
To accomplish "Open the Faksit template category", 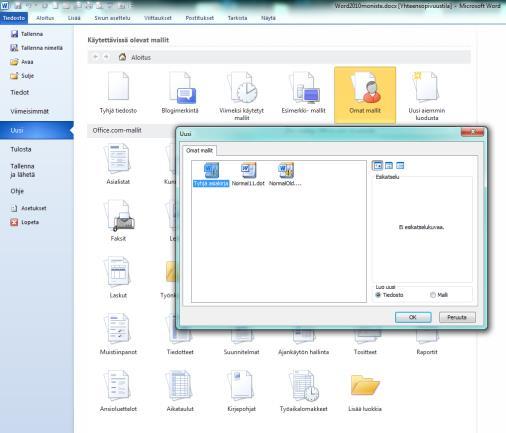I will [x=118, y=221].
